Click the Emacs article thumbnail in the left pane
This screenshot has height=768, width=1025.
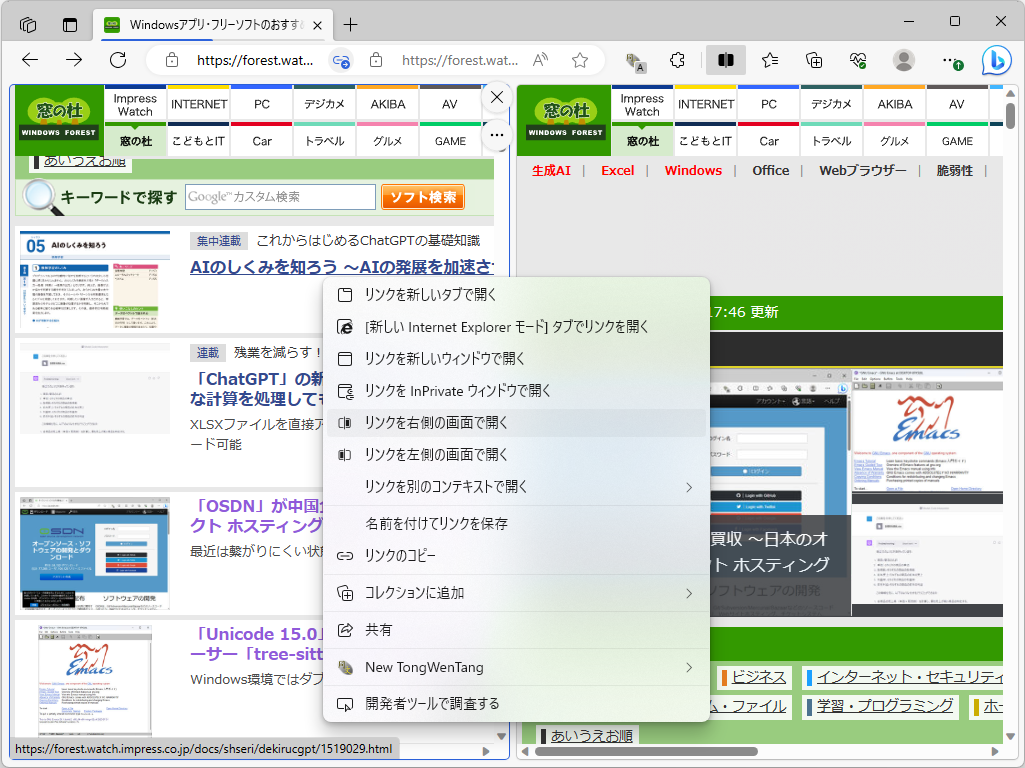pyautogui.click(x=95, y=680)
